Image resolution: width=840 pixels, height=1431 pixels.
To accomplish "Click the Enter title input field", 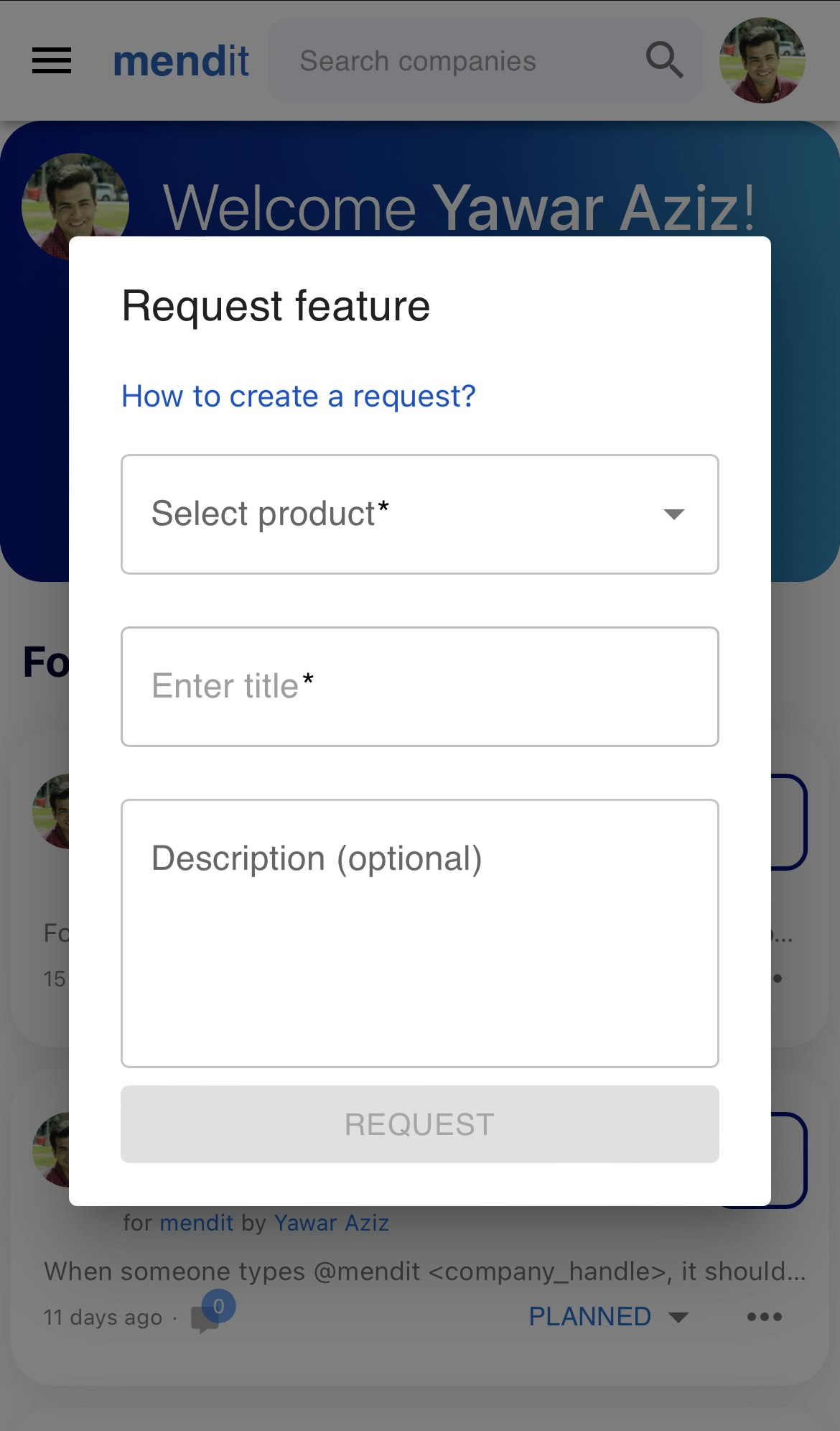I will (420, 687).
